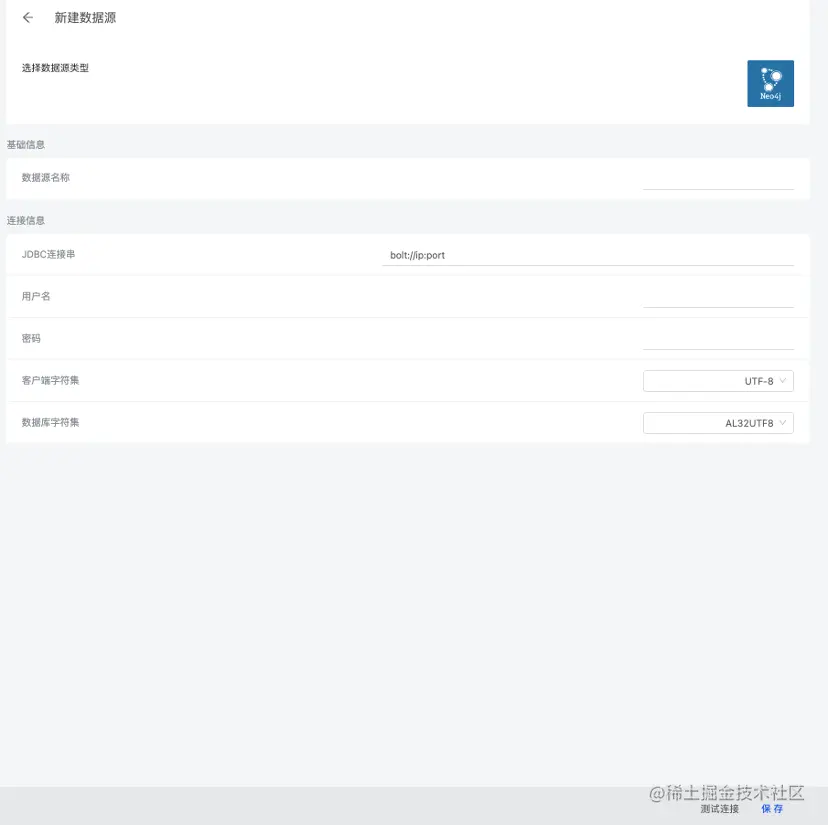Click the dropdown arrow beside AL32UTF8
This screenshot has width=828, height=826.
[x=783, y=422]
